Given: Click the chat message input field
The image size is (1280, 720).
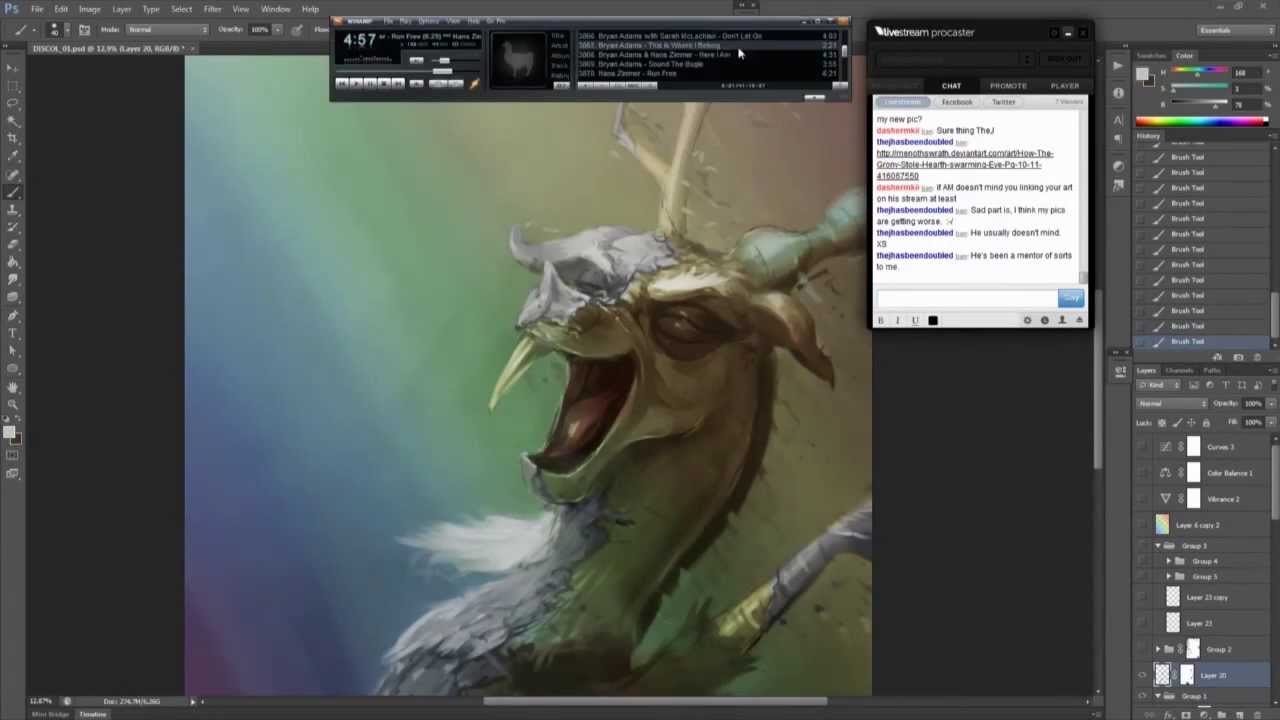Looking at the screenshot, I should pyautogui.click(x=965, y=298).
